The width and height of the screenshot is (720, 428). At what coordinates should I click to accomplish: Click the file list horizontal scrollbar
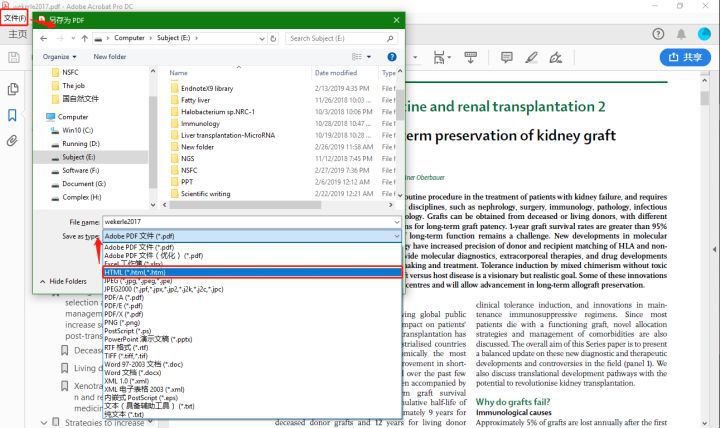click(x=246, y=205)
